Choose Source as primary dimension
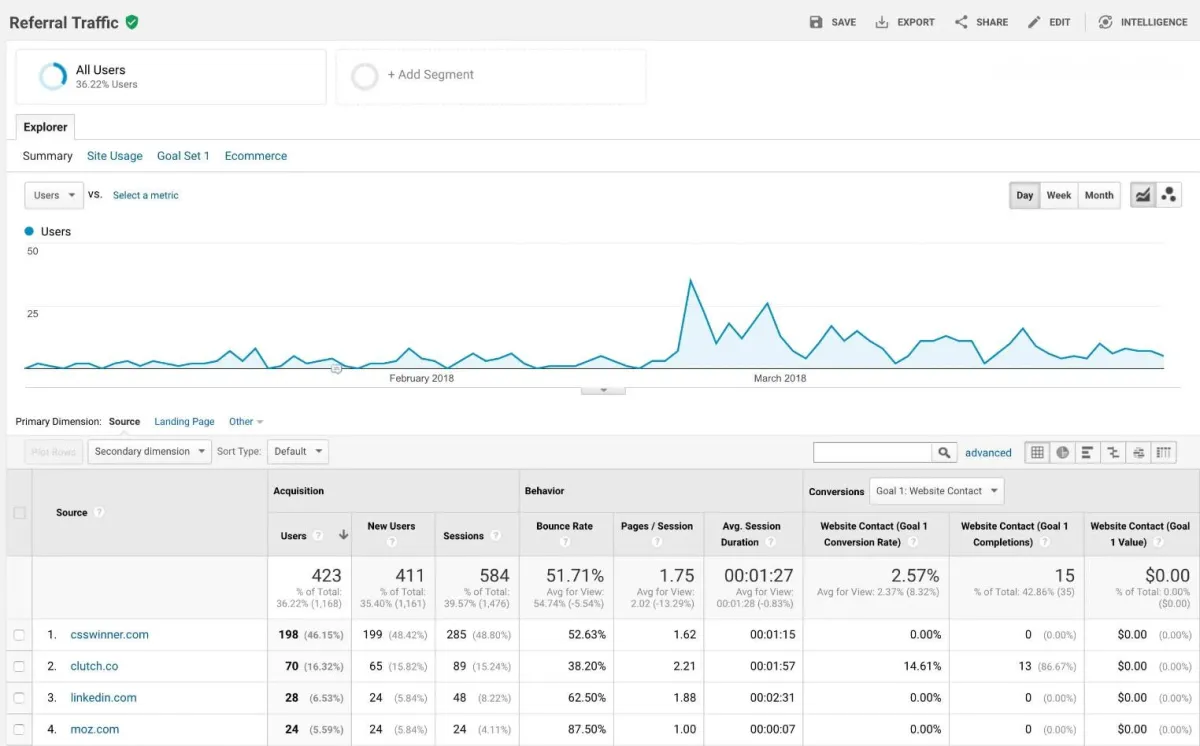This screenshot has height=746, width=1200. [x=125, y=422]
